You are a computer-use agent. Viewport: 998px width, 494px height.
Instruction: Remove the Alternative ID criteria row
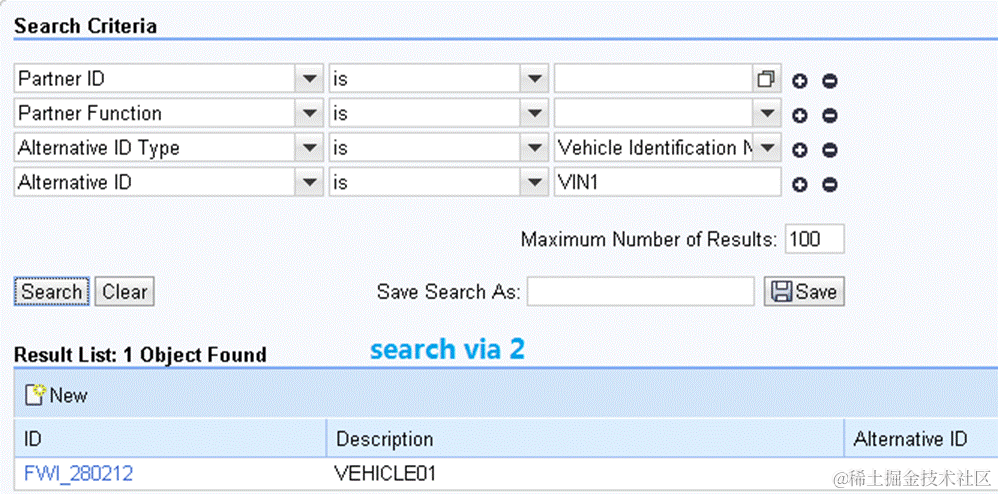pos(829,185)
